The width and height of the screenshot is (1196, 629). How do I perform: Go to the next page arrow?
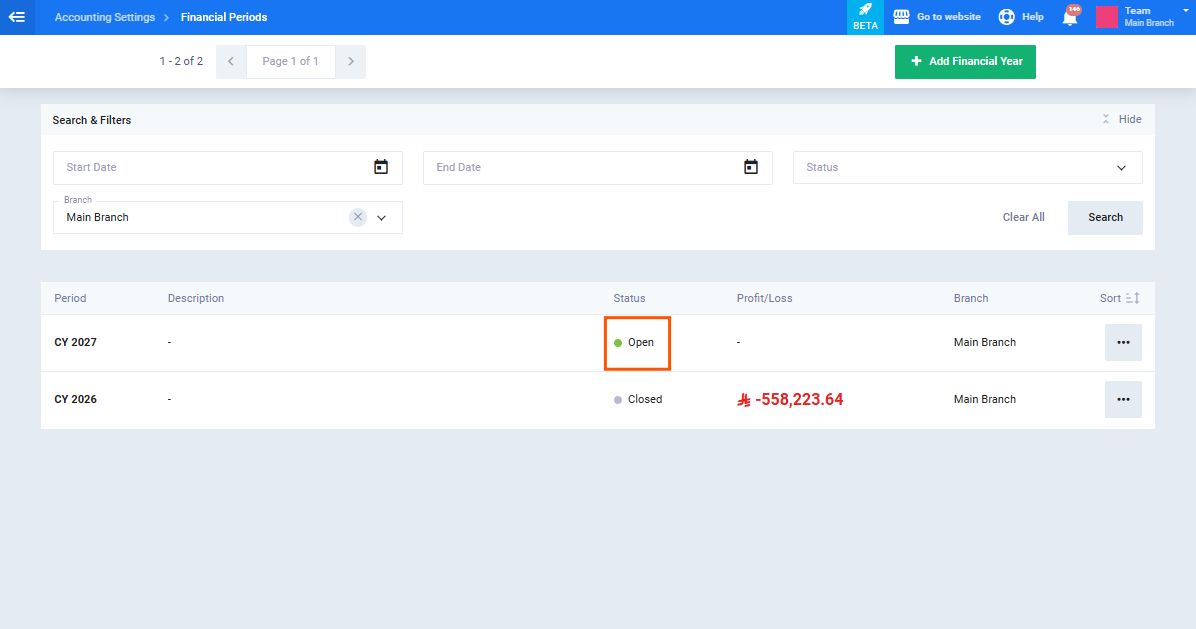pyautogui.click(x=351, y=61)
